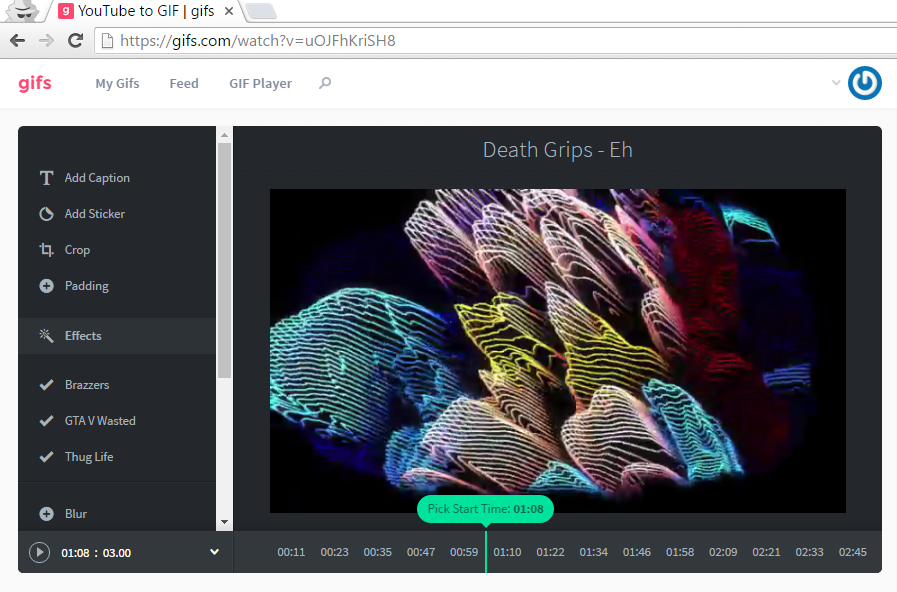Go back in browser history
Image resolution: width=897 pixels, height=592 pixels.
(x=18, y=41)
